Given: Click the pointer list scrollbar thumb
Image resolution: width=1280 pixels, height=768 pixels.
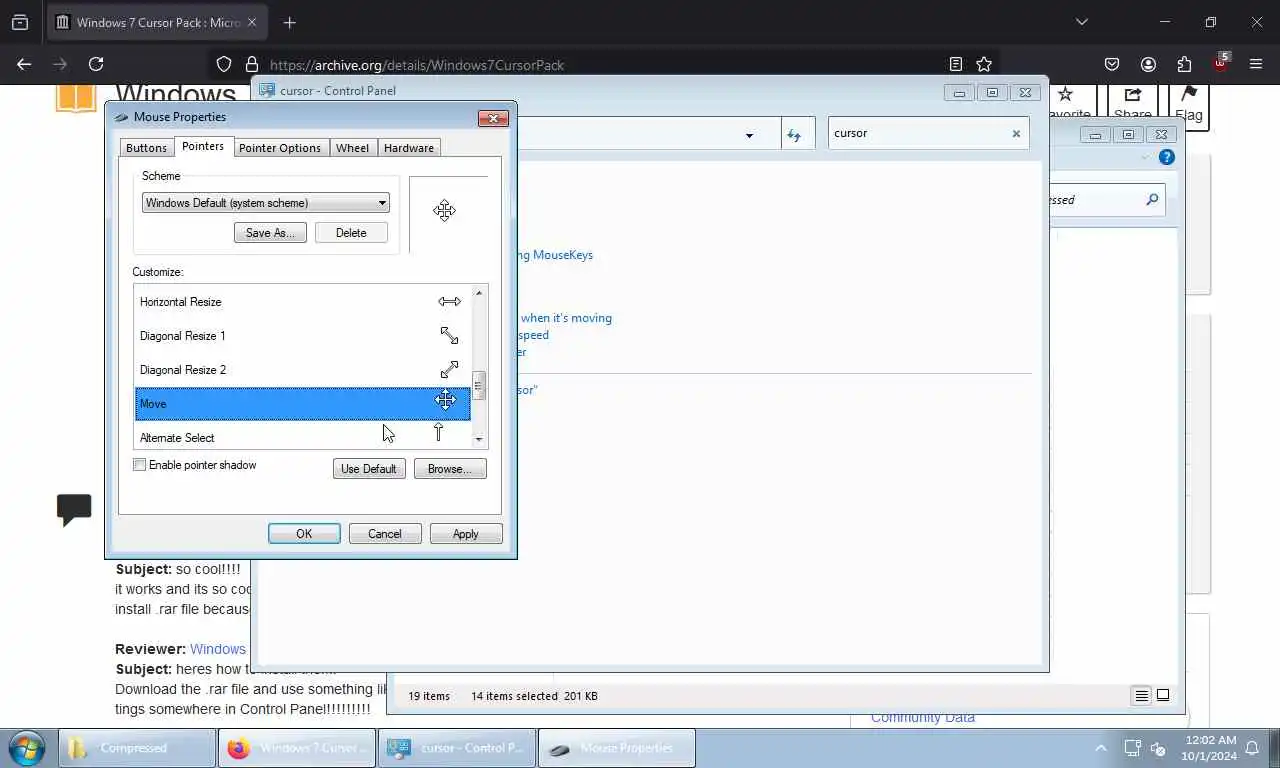Looking at the screenshot, I should [479, 385].
